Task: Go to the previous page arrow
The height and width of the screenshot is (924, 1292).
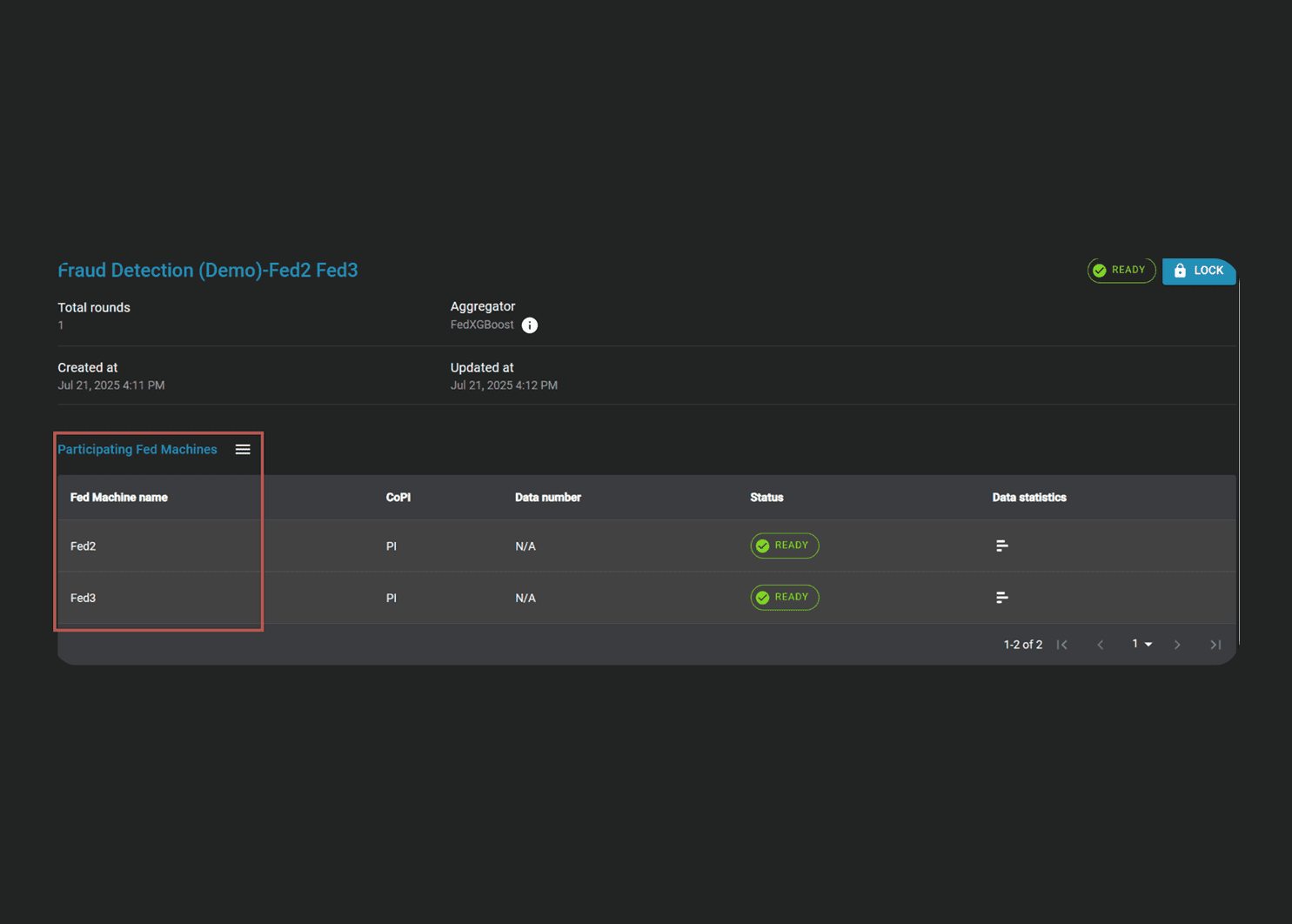Action: 1101,645
